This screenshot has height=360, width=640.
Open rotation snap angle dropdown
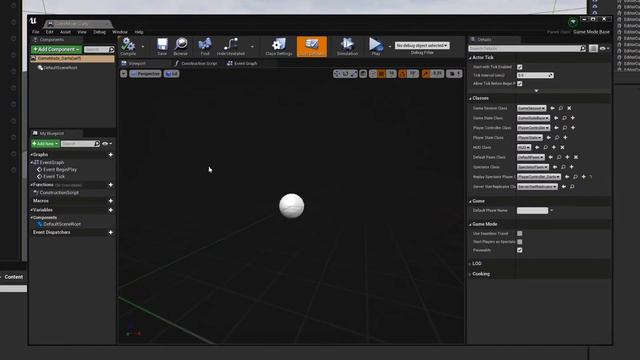click(413, 73)
